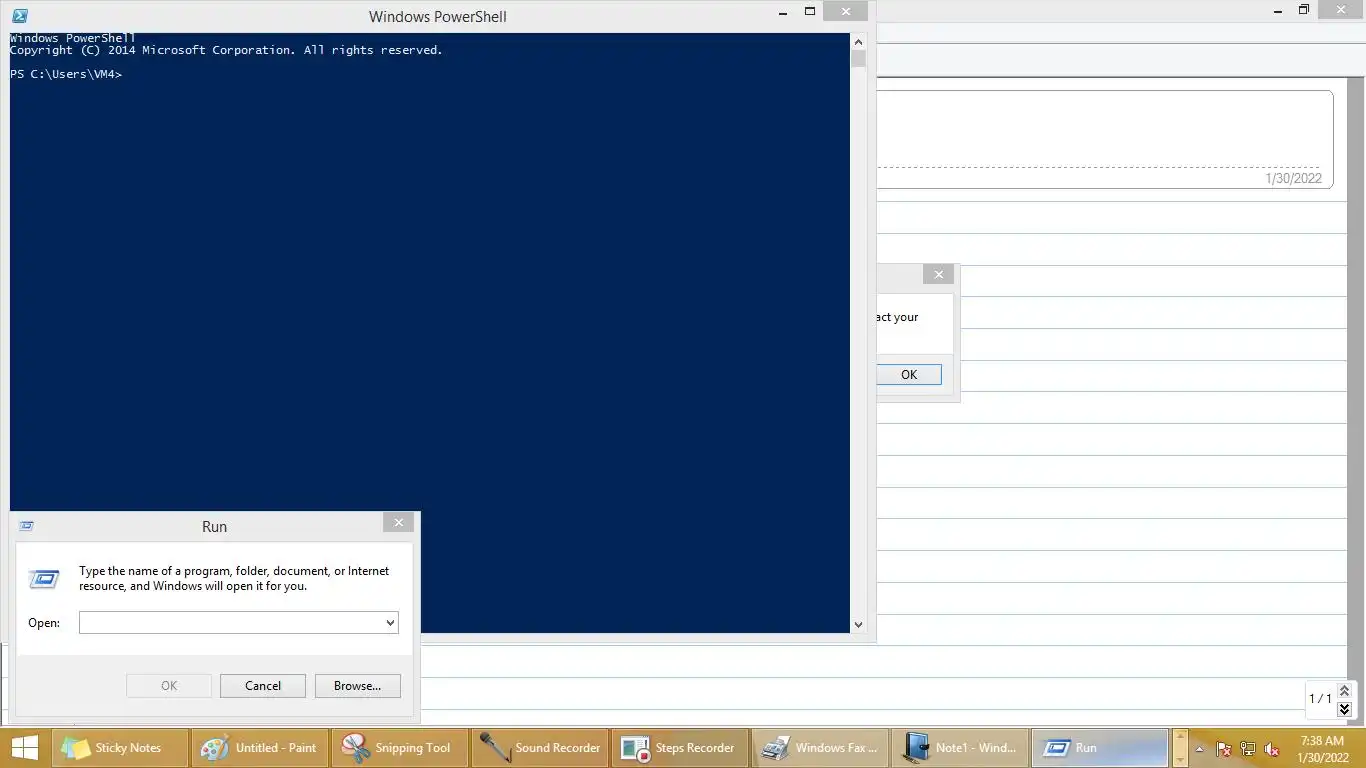Open the clock showing 7:38 AM
This screenshot has width=1366, height=768.
(x=1322, y=748)
